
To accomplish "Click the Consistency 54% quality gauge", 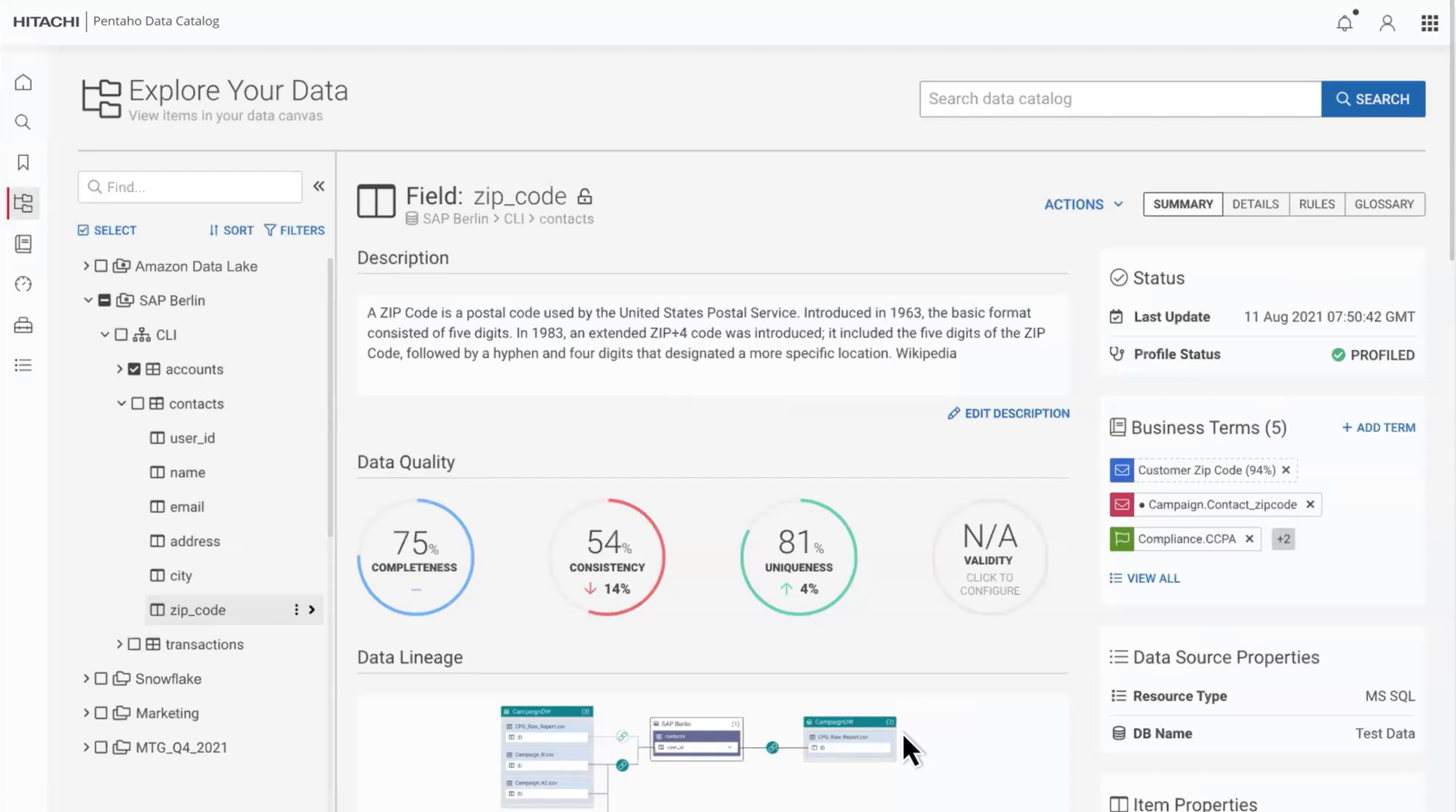I will [607, 557].
